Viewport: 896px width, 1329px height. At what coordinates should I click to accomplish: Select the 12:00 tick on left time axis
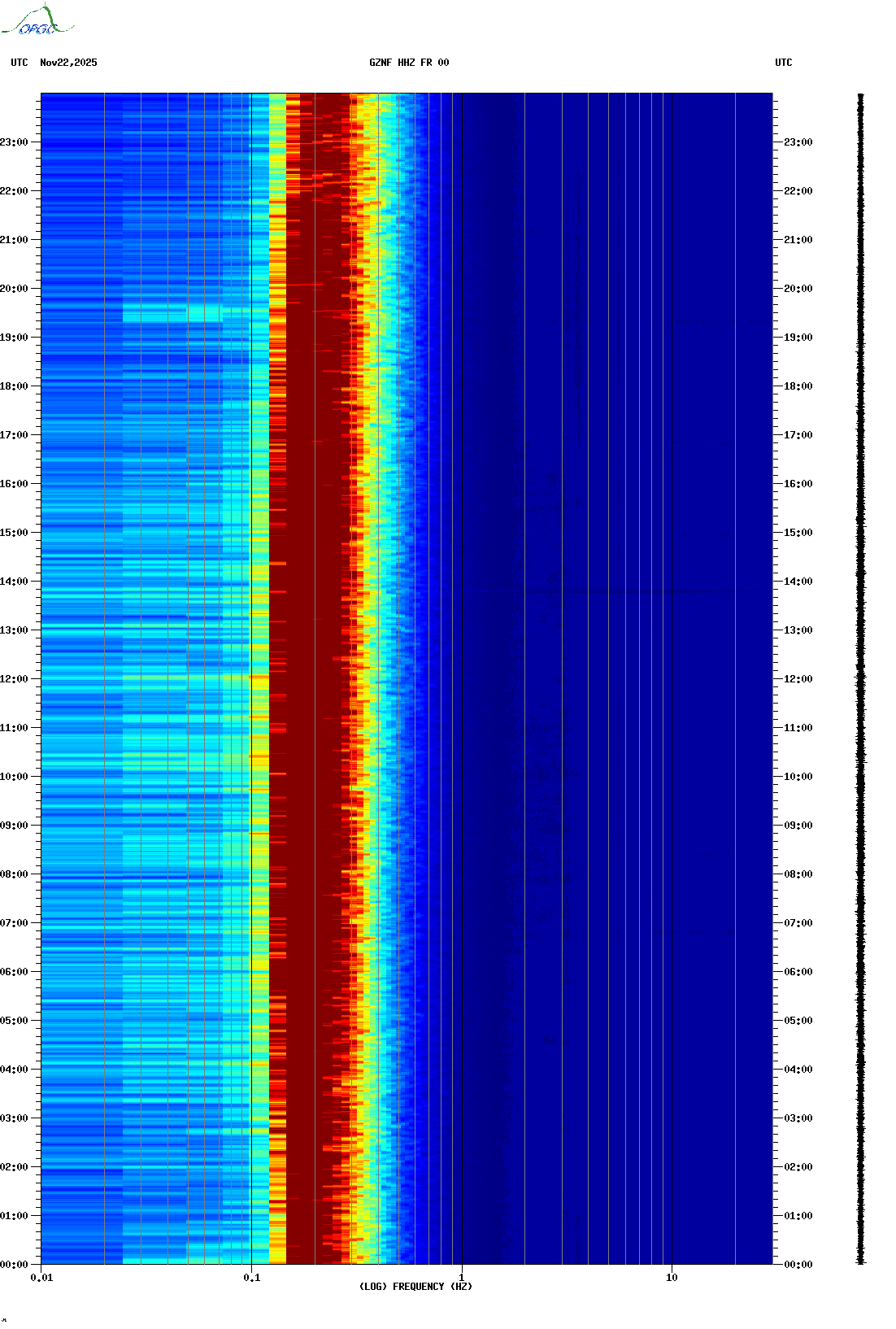click(15, 679)
